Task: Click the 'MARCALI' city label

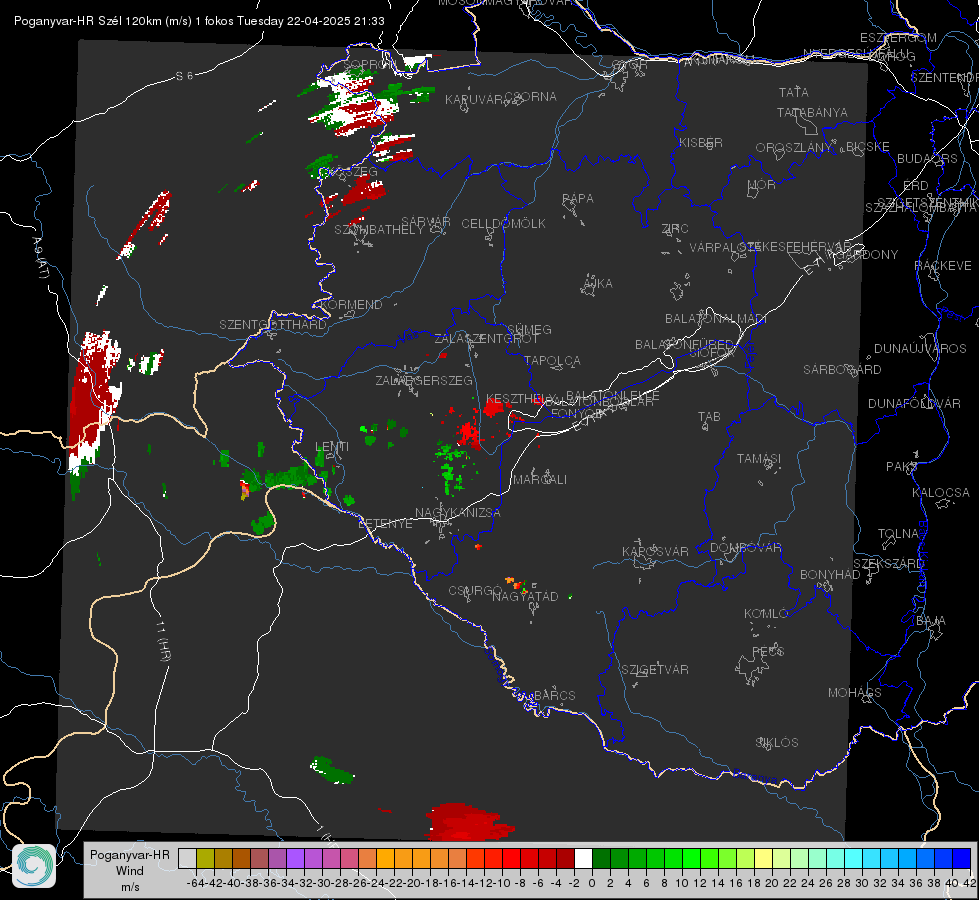Action: [x=540, y=480]
